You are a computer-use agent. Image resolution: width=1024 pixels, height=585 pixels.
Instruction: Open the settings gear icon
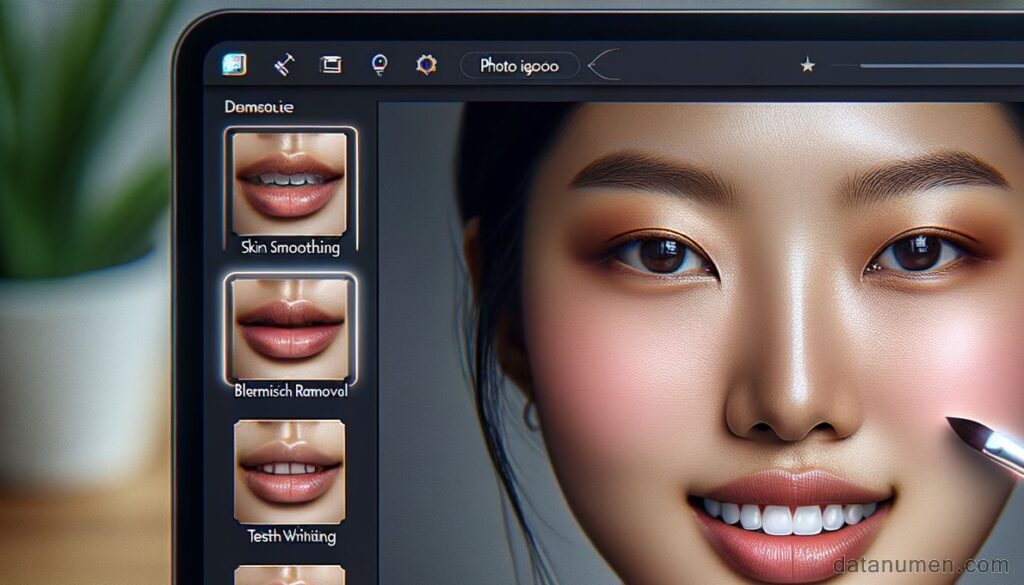[x=426, y=65]
